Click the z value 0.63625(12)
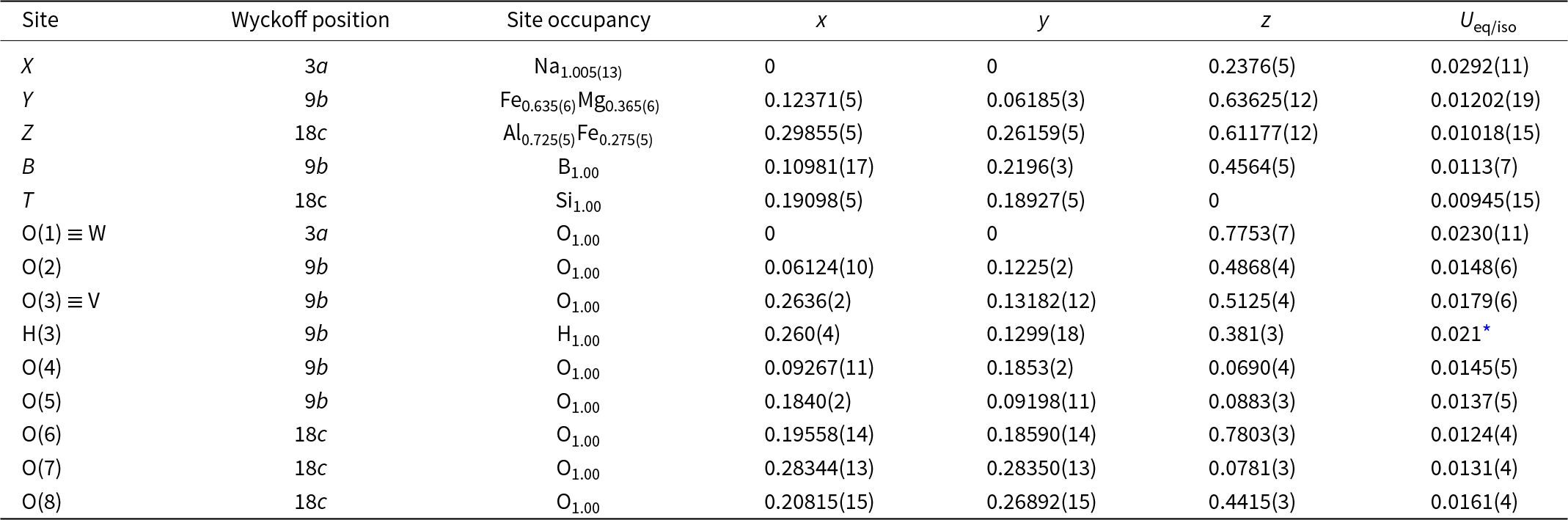 tap(1263, 100)
